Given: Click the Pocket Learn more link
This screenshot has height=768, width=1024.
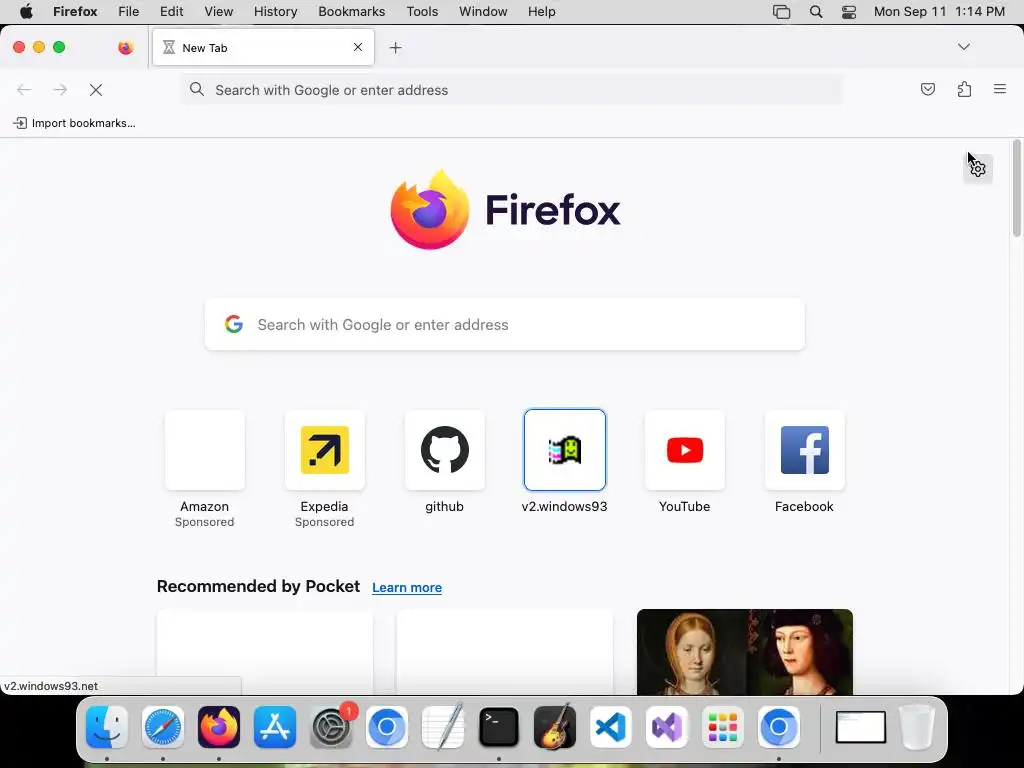Looking at the screenshot, I should [407, 588].
